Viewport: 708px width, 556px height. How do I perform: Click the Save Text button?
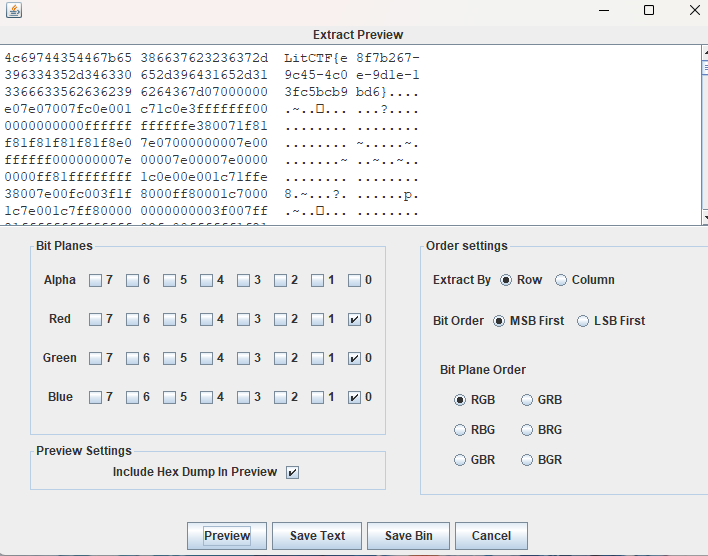click(x=317, y=536)
